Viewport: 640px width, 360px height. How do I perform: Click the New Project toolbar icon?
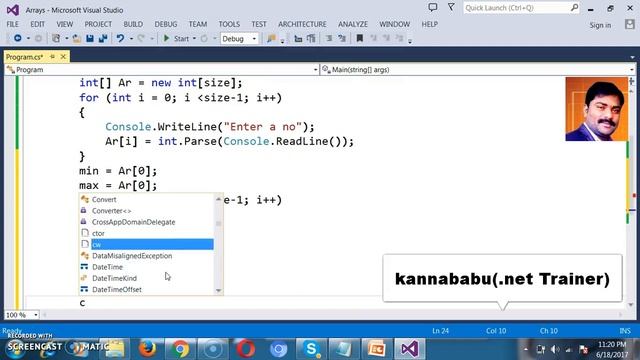[x=56, y=38]
